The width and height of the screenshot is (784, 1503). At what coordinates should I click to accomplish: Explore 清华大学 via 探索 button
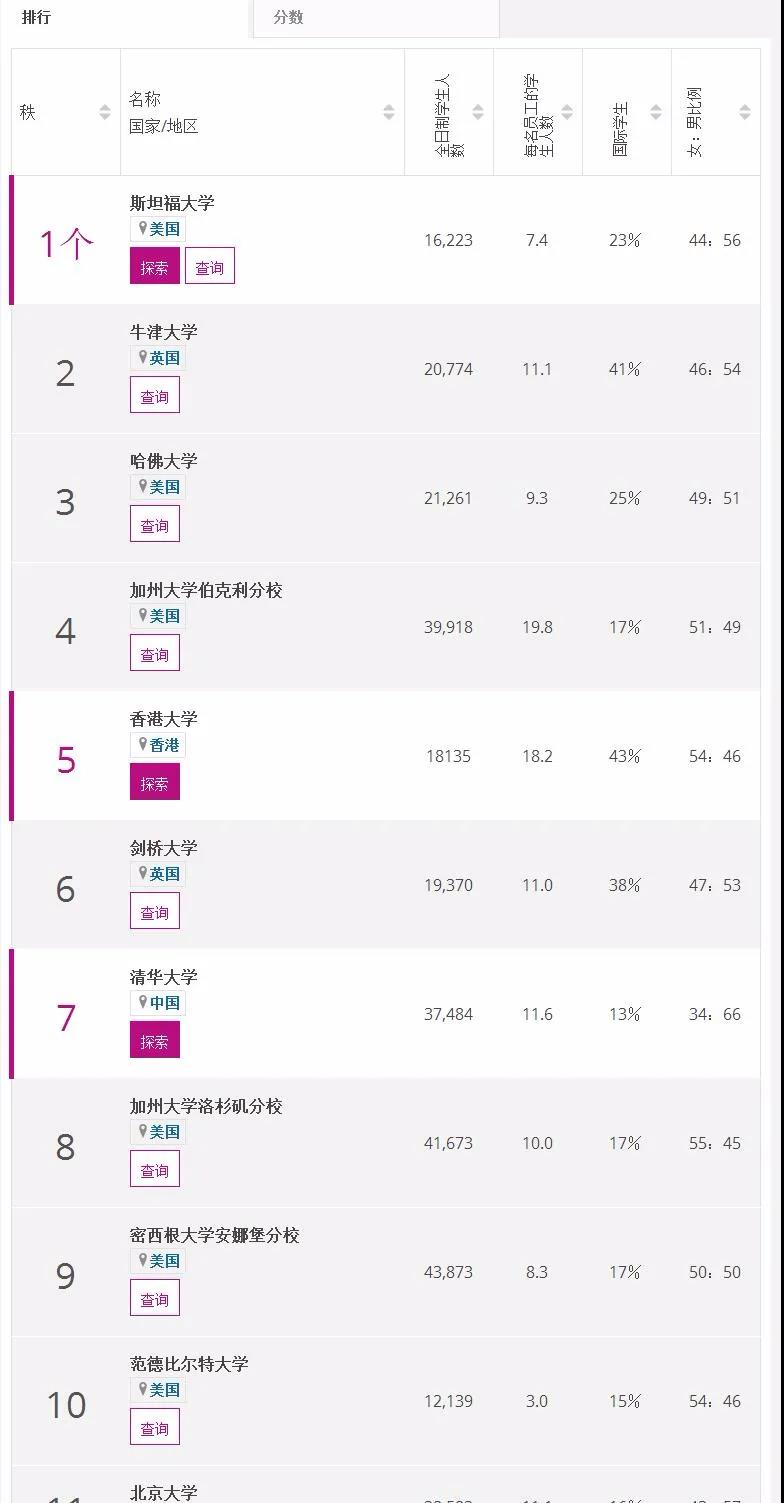[x=155, y=1041]
